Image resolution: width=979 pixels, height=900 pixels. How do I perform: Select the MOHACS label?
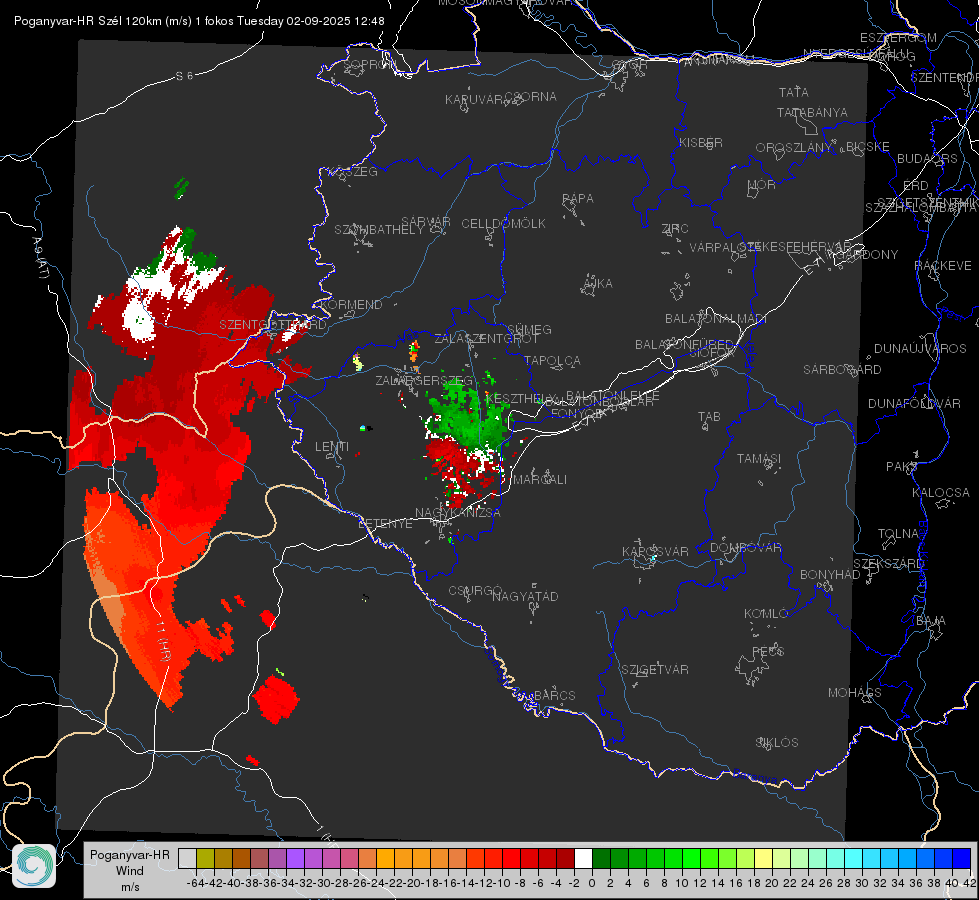pyautogui.click(x=855, y=693)
